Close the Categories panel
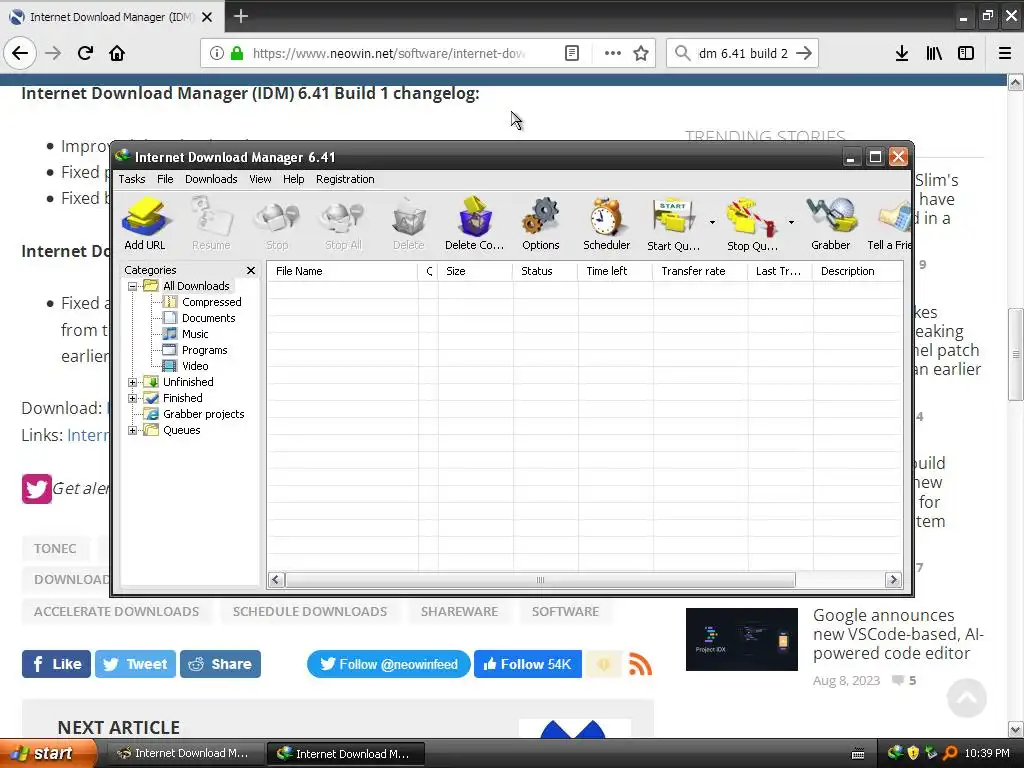The image size is (1024, 768). [251, 270]
